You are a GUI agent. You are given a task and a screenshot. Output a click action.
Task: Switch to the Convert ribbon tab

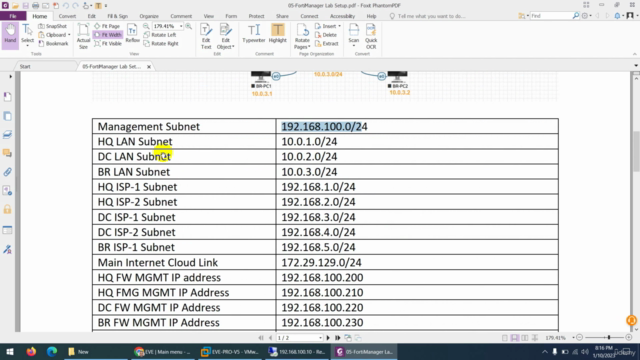pyautogui.click(x=67, y=16)
